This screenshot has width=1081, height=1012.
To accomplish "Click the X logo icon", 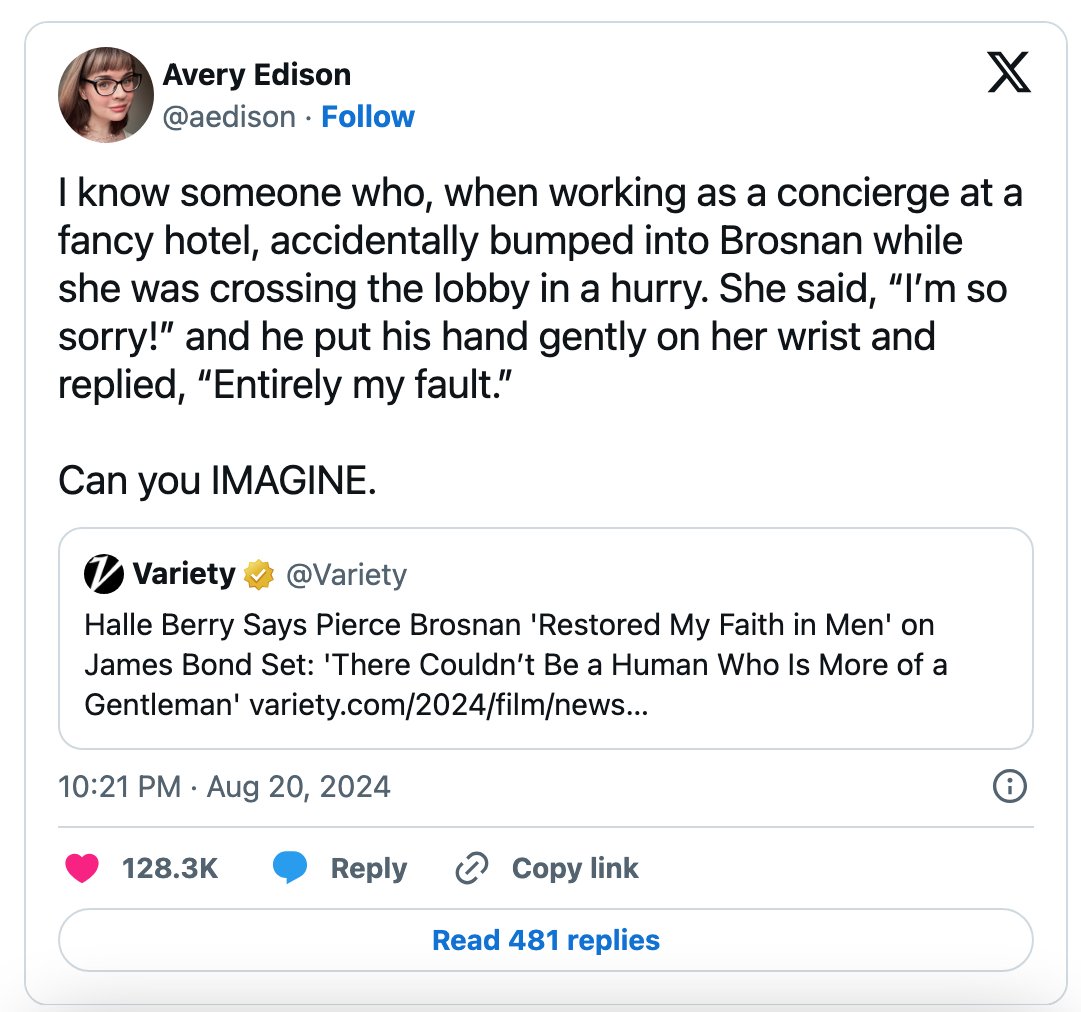I will (1009, 72).
